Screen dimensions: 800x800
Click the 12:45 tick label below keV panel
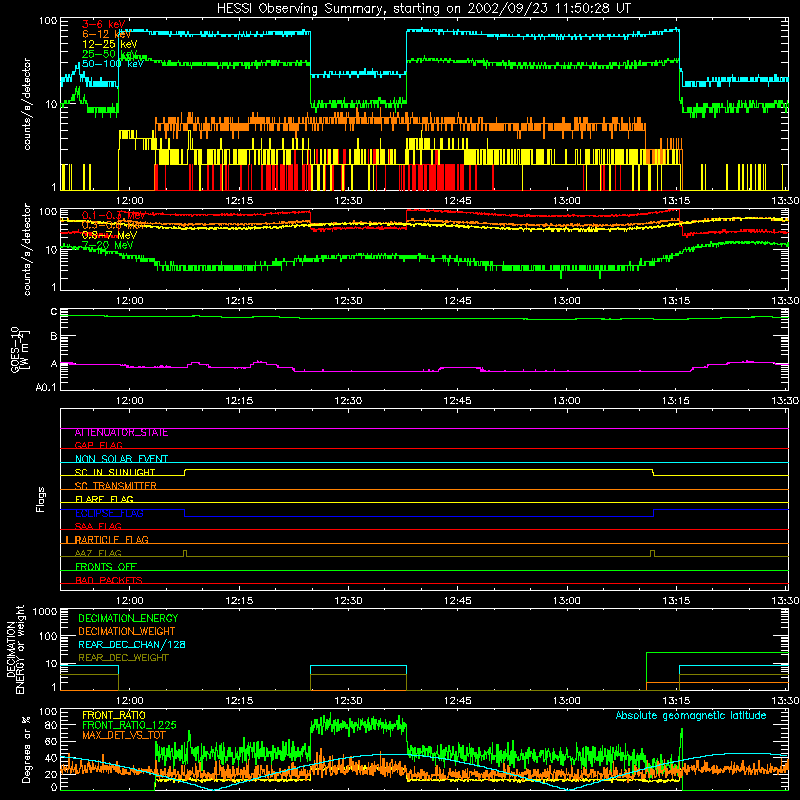[x=458, y=201]
